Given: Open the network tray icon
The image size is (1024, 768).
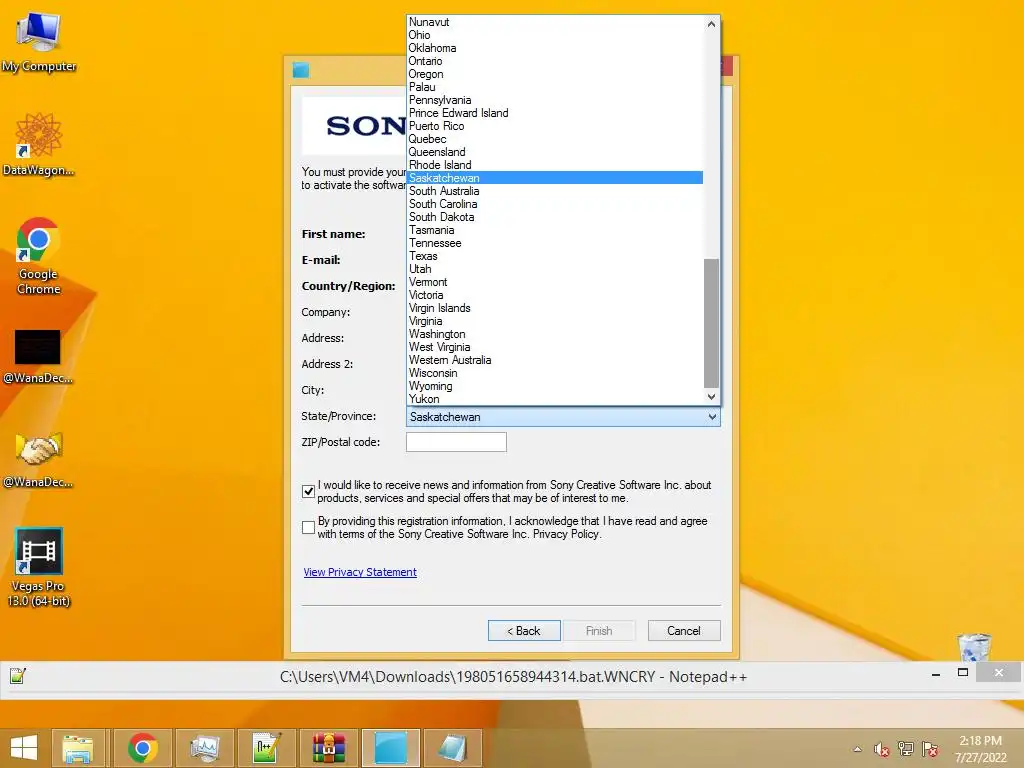Looking at the screenshot, I should coord(906,749).
